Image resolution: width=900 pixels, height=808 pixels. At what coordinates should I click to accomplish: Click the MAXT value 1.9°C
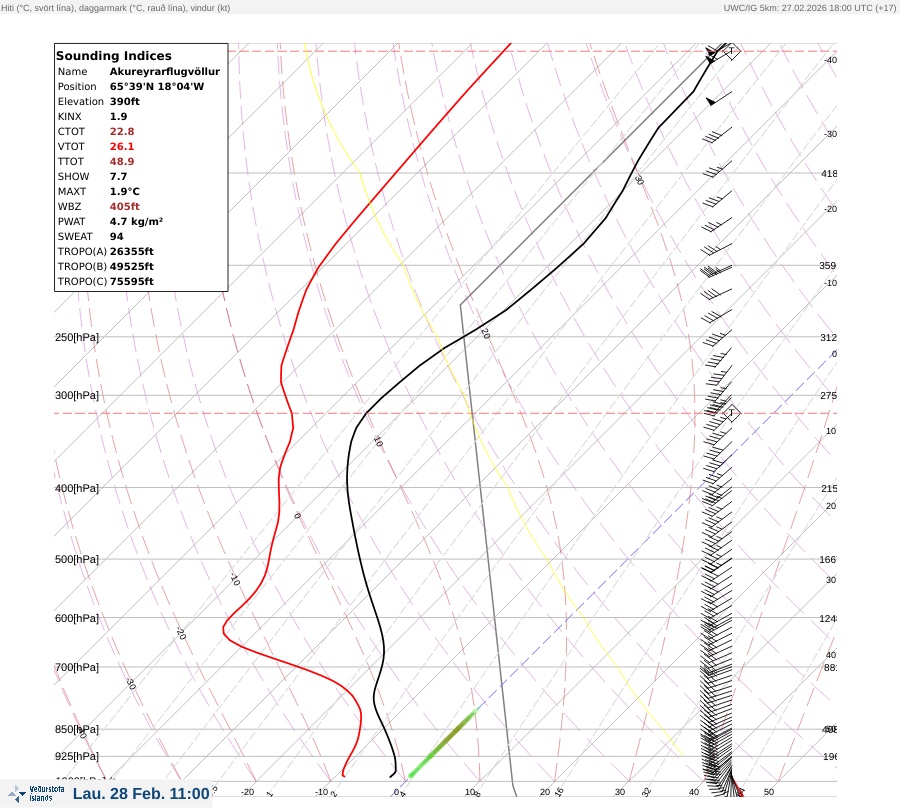(125, 191)
